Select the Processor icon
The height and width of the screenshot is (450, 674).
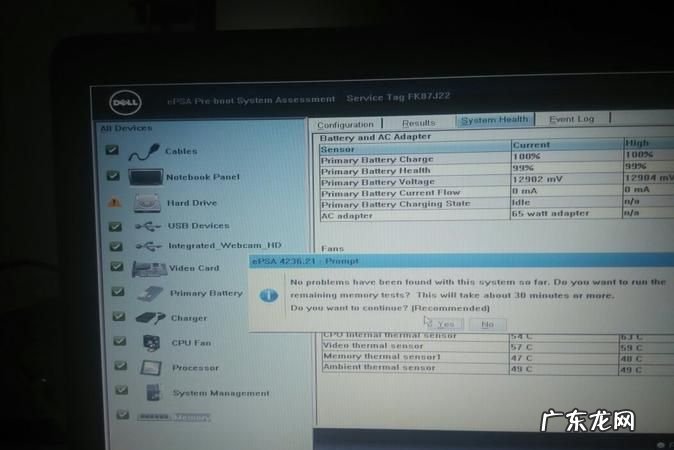(x=151, y=367)
